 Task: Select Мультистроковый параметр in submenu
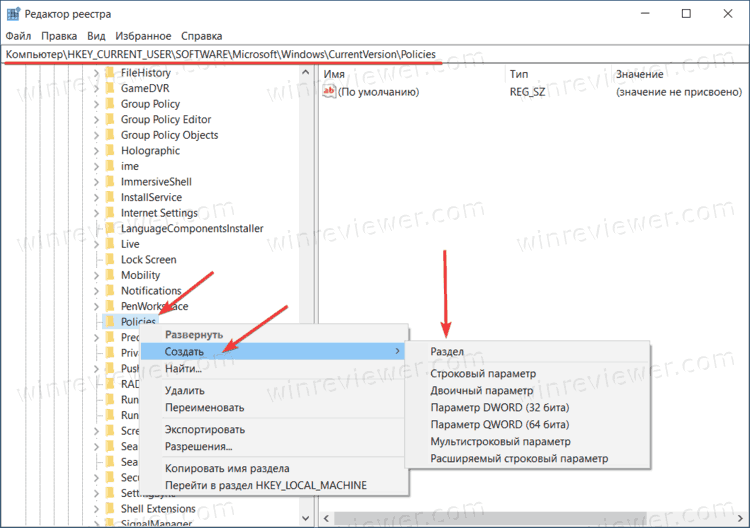click(x=528, y=441)
